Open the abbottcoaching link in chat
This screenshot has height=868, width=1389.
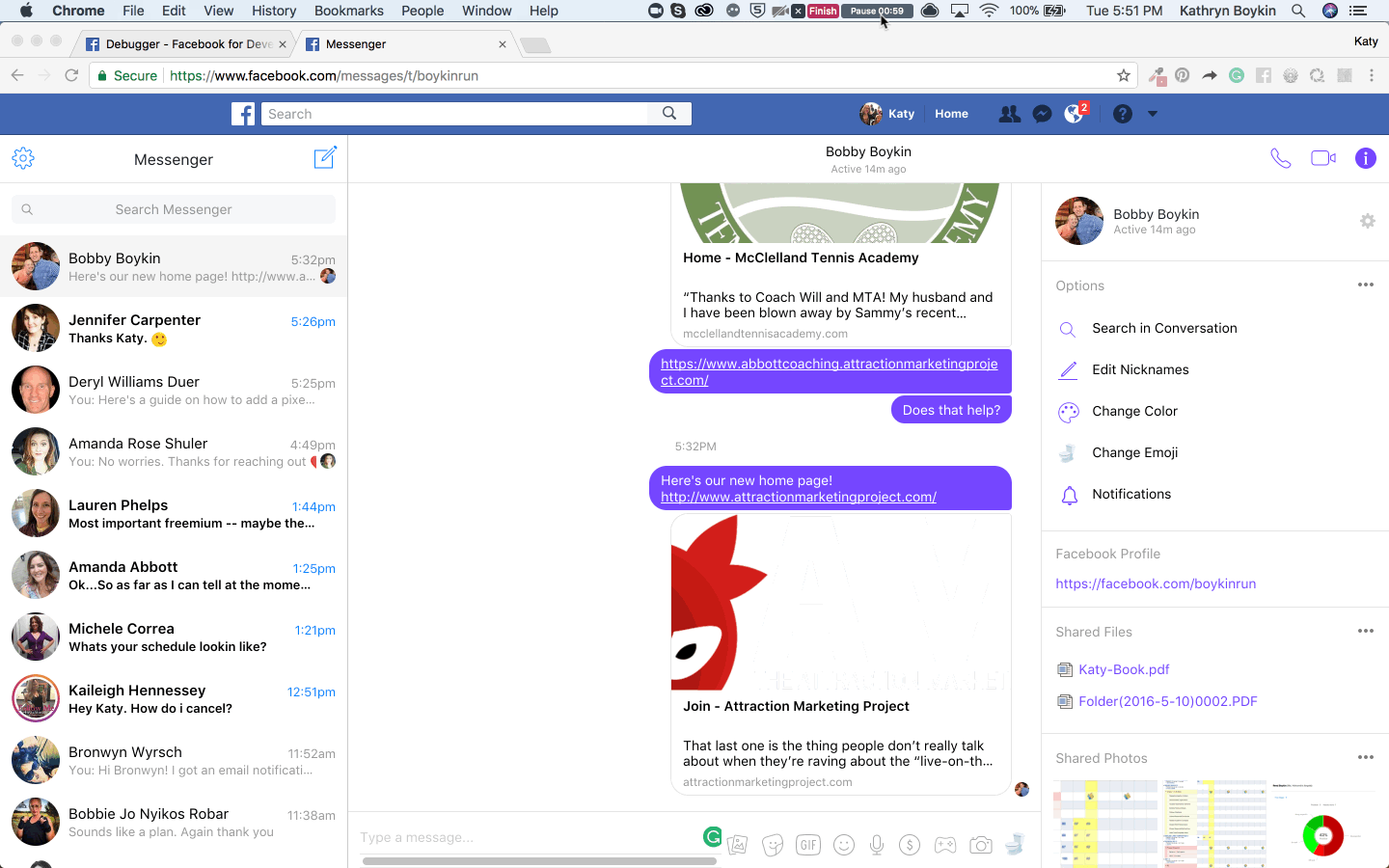click(x=830, y=371)
